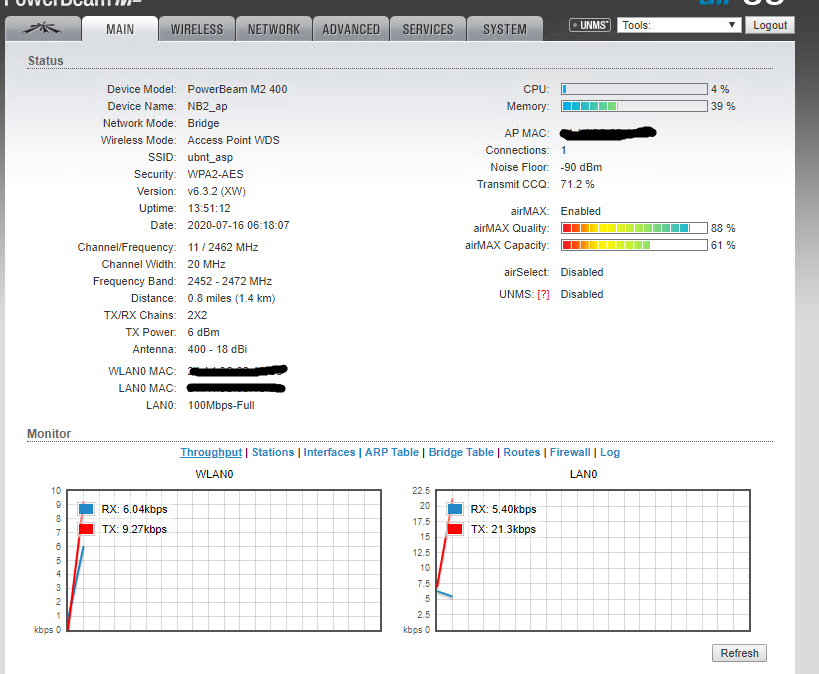This screenshot has width=819, height=674.
Task: Click the WLAN0 throughput graph
Action: coord(224,560)
